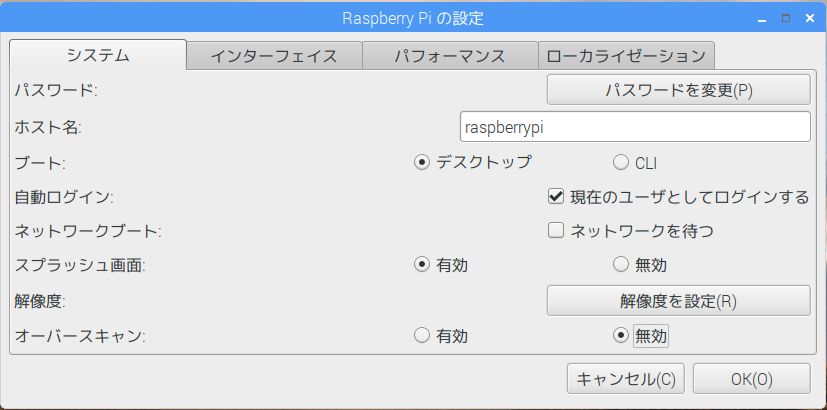Viewport: 827px width, 410px height.
Task: Click the 自動ログイン: label
Action: (64, 198)
